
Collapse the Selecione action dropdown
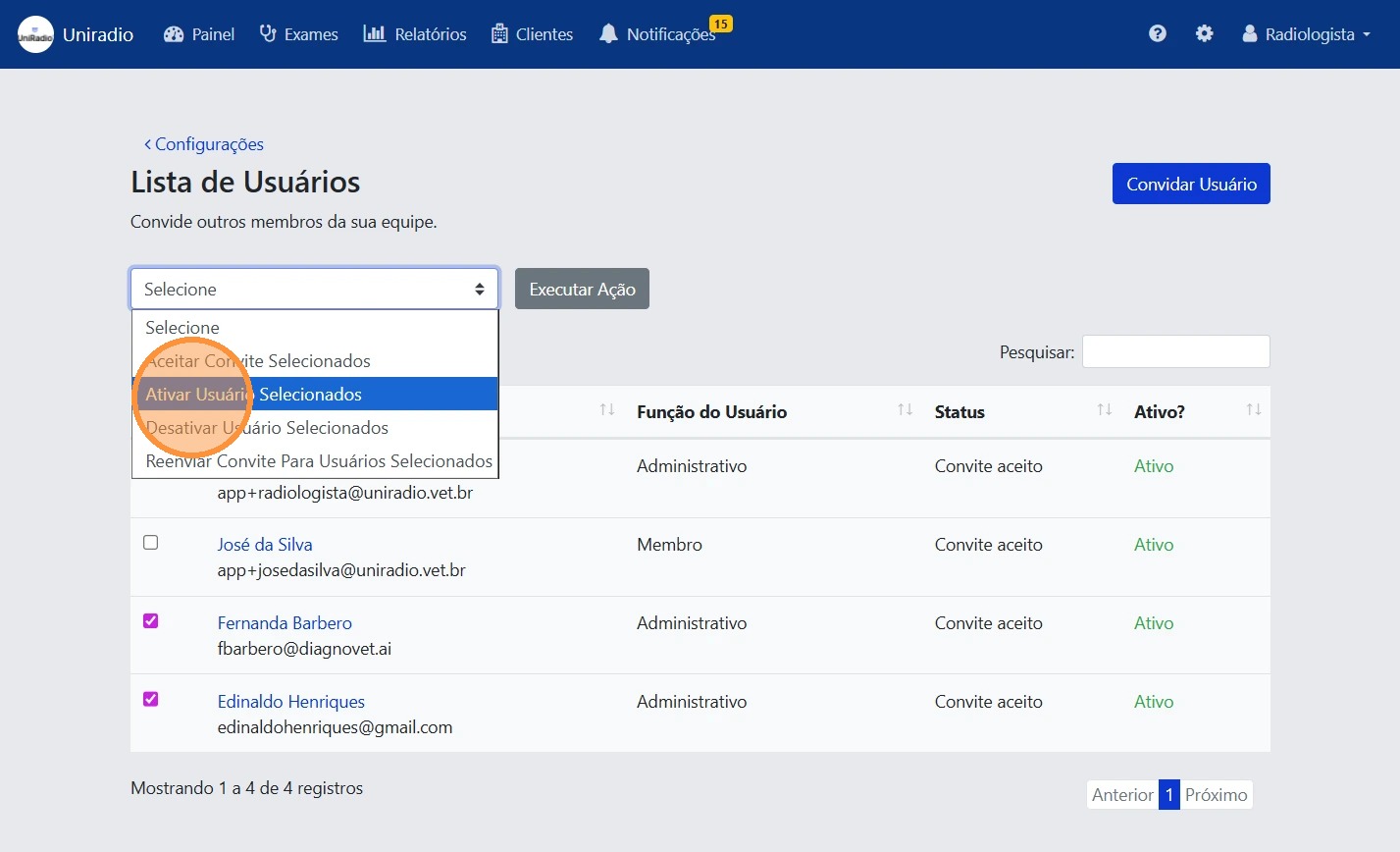tap(314, 290)
